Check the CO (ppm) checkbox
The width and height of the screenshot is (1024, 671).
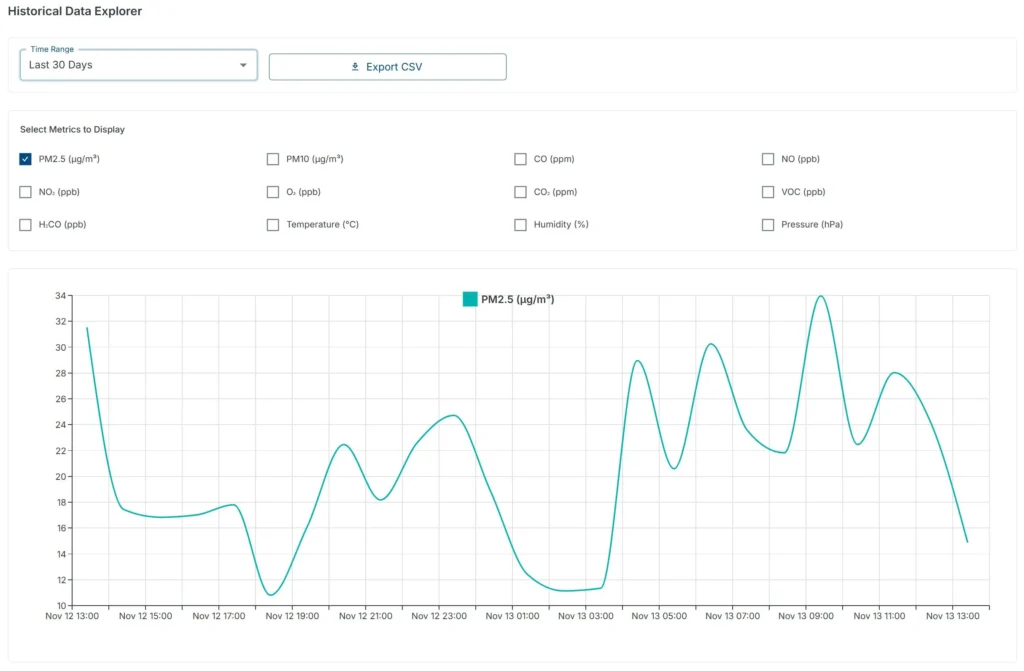(520, 159)
